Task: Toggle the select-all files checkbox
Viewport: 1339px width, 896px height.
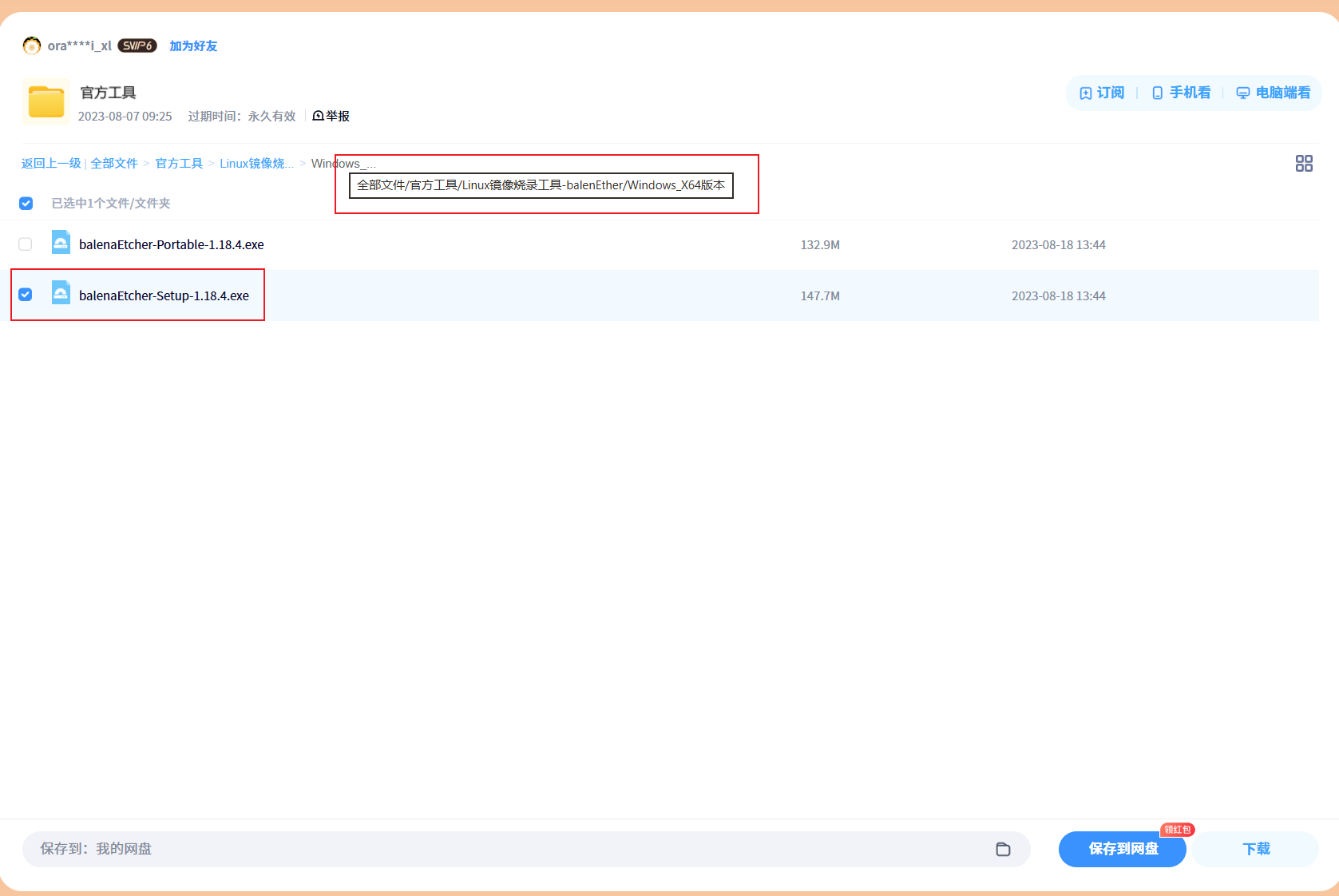Action: [26, 204]
